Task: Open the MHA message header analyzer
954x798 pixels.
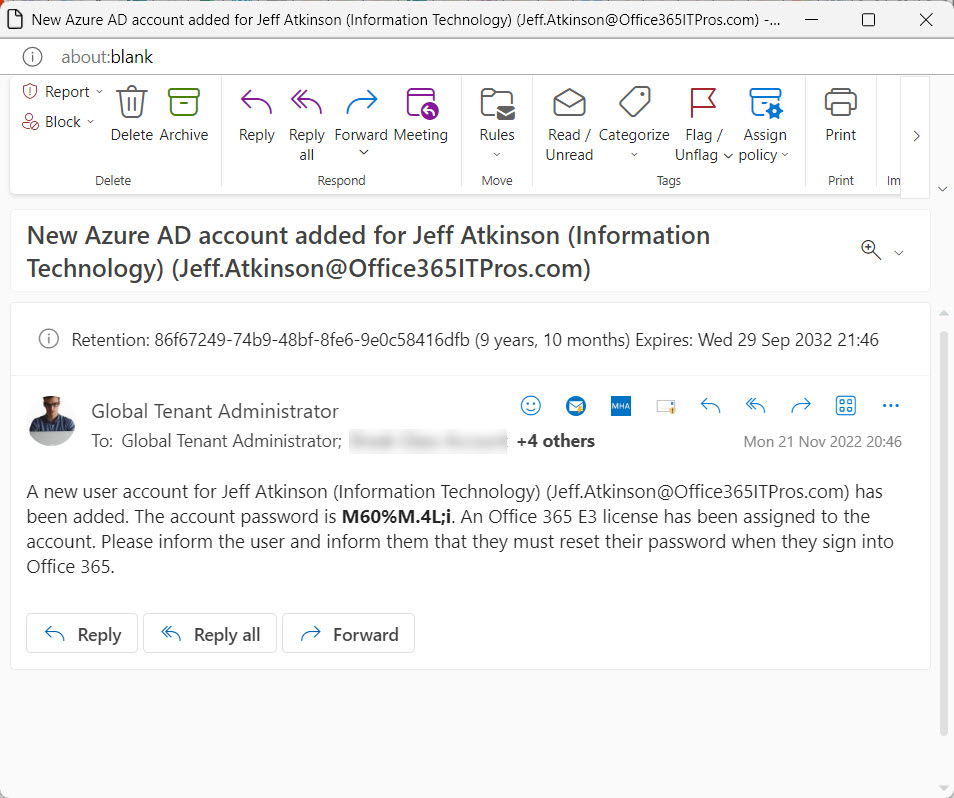Action: [x=621, y=406]
